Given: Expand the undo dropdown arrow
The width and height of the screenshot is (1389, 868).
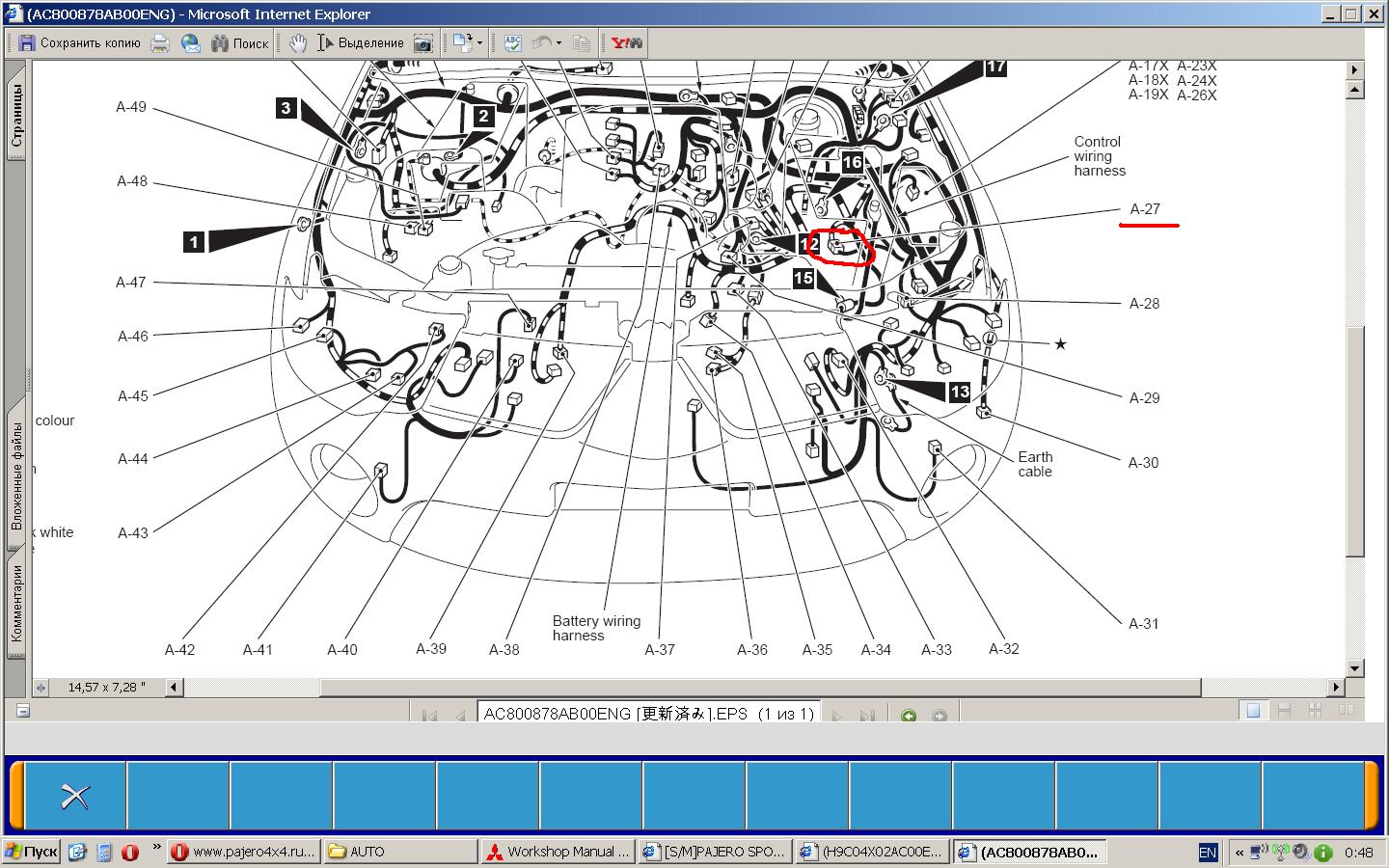Looking at the screenshot, I should coord(558,43).
